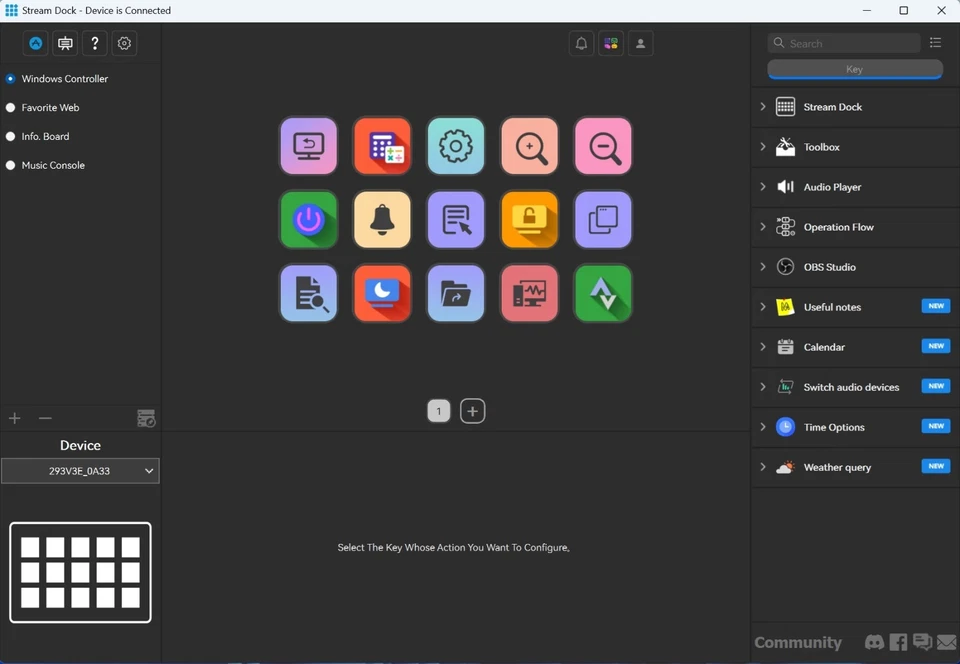Viewport: 960px width, 664px height.
Task: Select page 1 tab below the keys
Action: tap(438, 410)
